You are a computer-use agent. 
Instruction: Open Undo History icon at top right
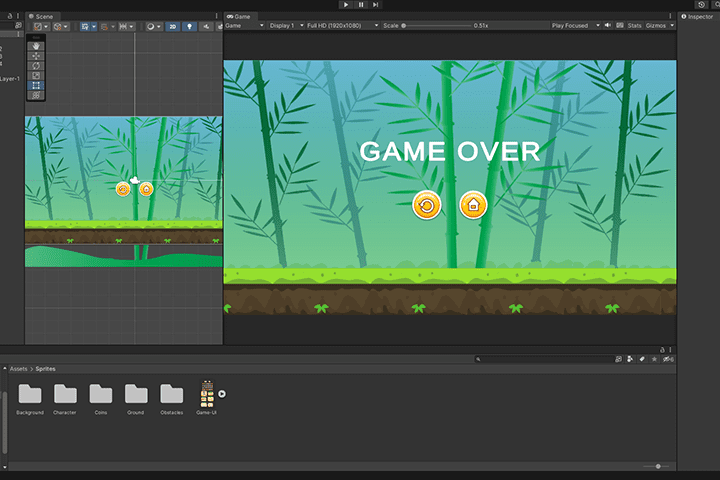coord(701,5)
